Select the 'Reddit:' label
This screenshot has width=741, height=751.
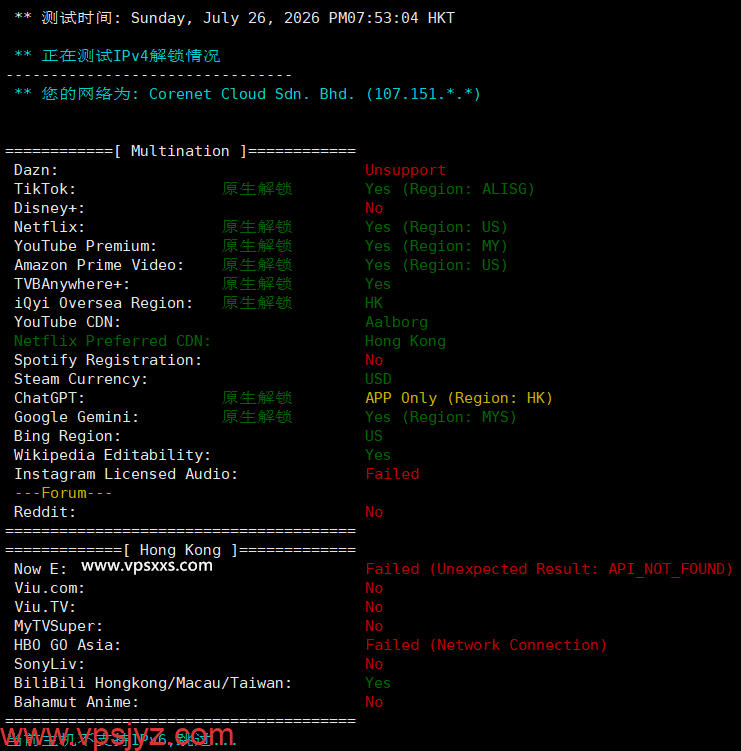pyautogui.click(x=45, y=512)
